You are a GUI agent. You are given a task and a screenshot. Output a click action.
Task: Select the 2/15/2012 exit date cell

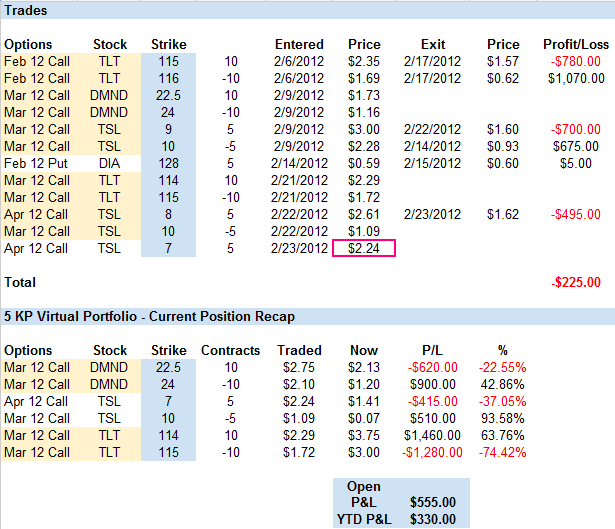click(x=433, y=164)
